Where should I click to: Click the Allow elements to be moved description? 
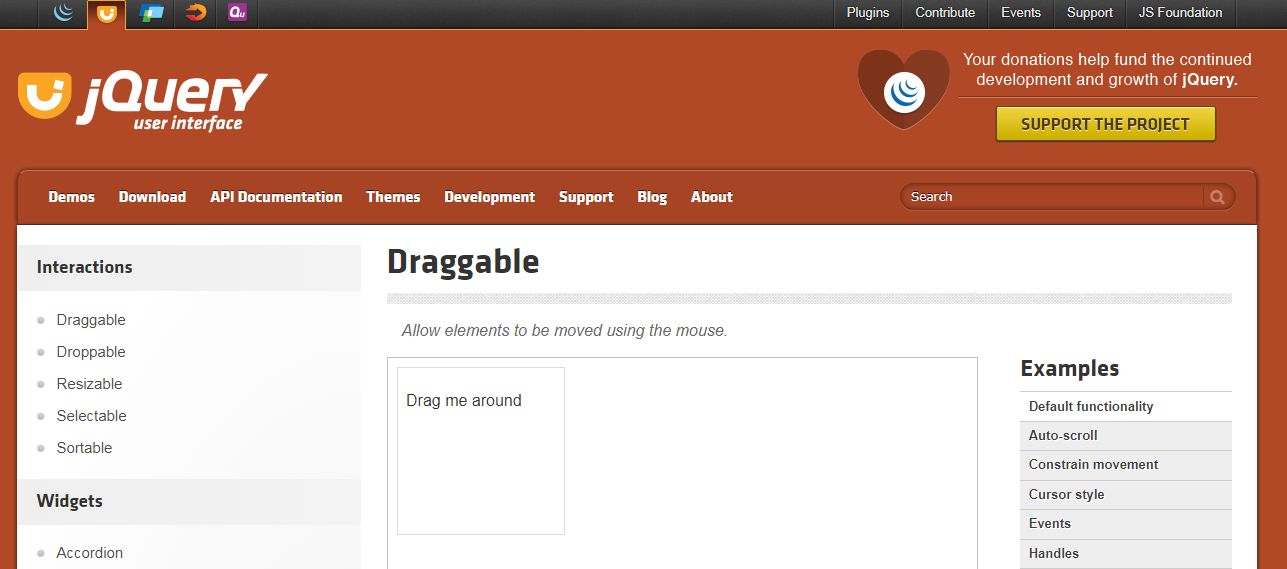click(564, 331)
